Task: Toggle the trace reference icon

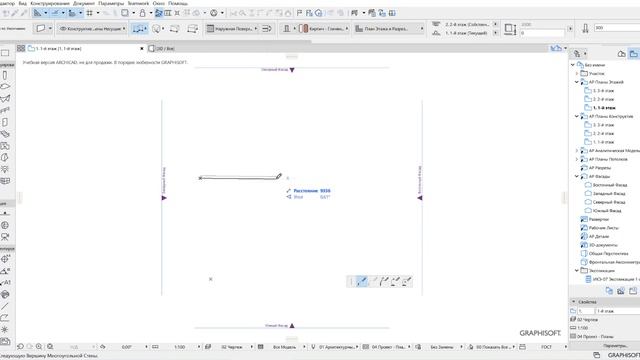Action: pos(159,13)
